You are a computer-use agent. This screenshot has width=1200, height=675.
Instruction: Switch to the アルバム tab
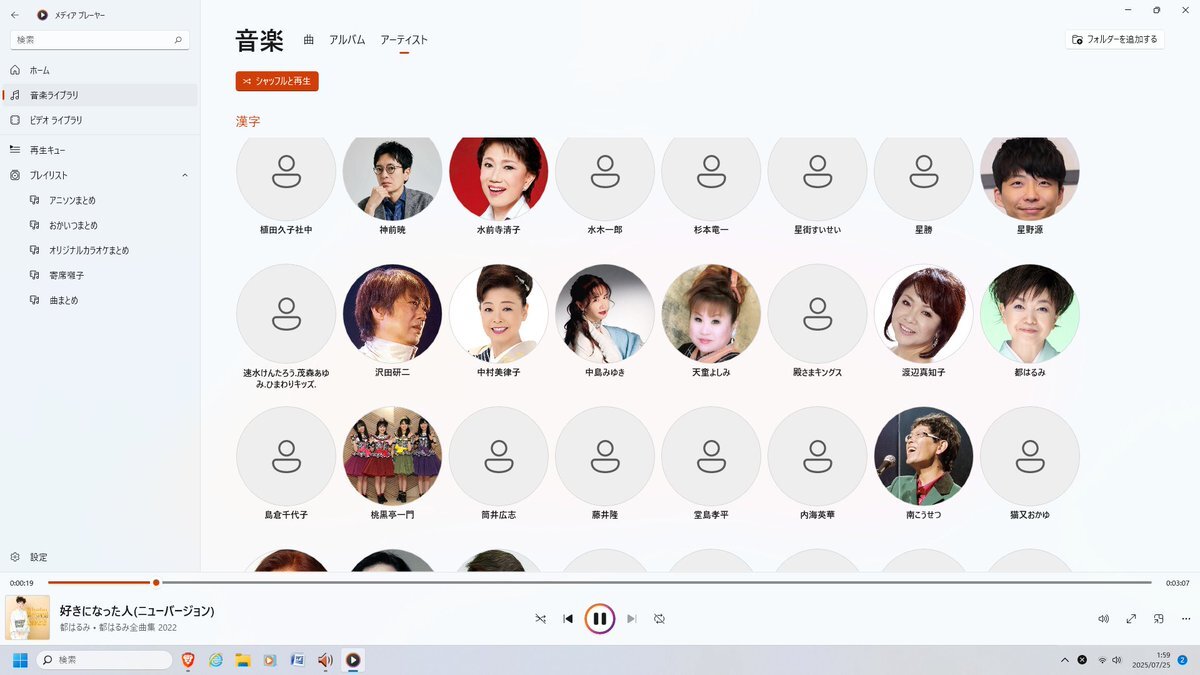pyautogui.click(x=347, y=40)
